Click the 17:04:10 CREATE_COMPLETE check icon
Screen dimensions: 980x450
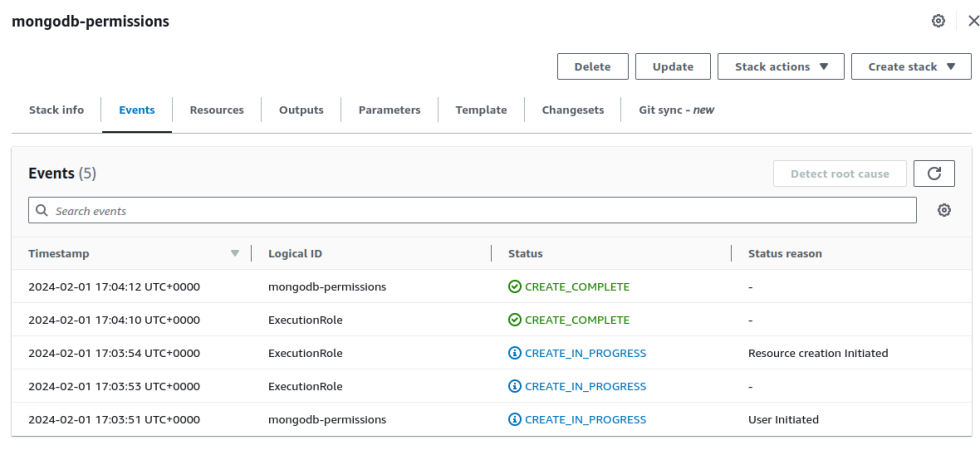[514, 320]
